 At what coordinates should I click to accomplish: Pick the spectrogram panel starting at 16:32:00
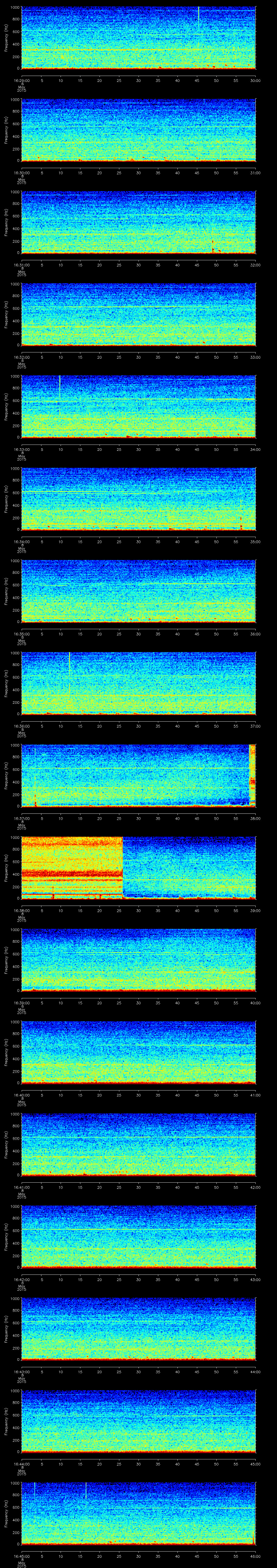tap(138, 315)
